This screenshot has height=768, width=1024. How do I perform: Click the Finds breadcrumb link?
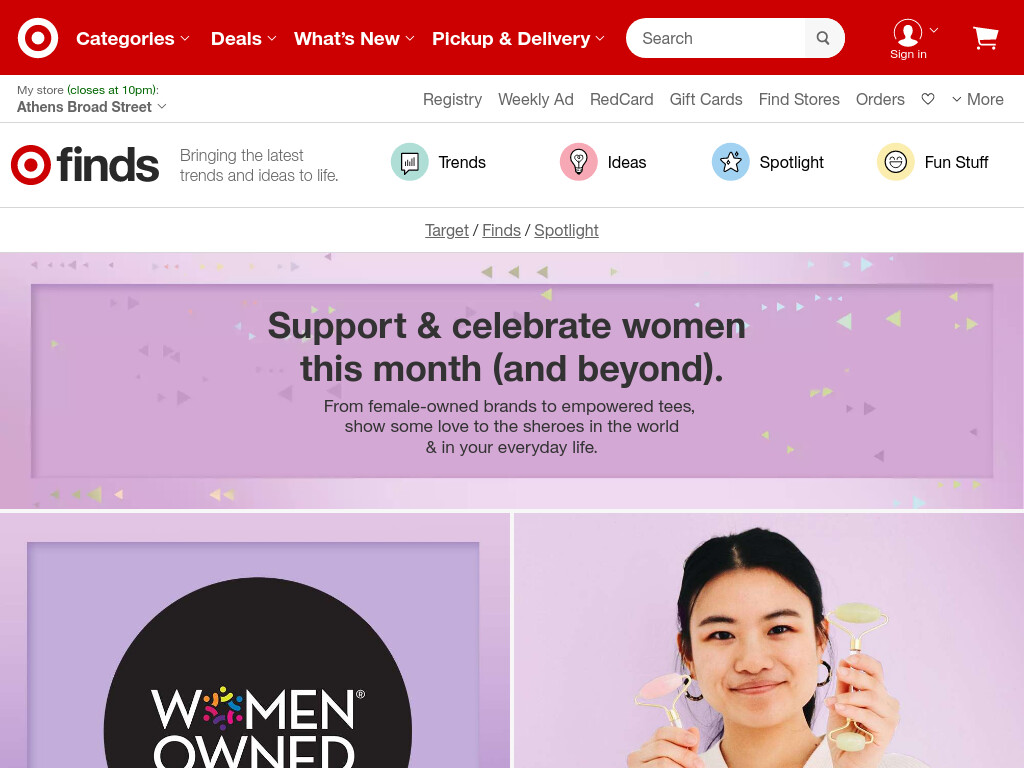[x=501, y=231]
